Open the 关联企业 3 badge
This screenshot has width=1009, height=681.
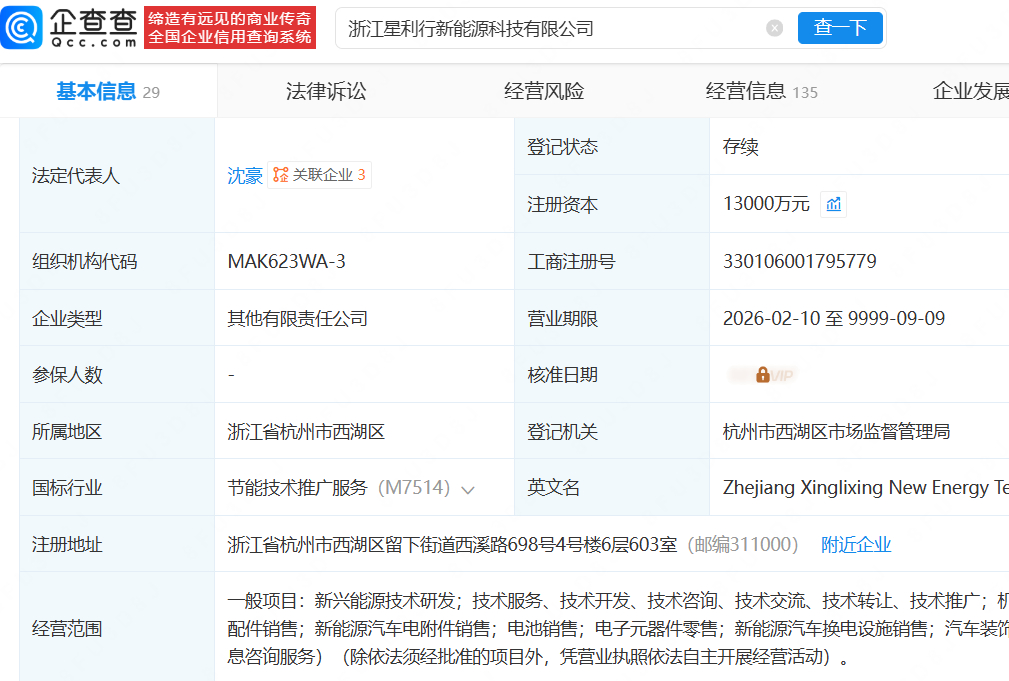point(319,174)
